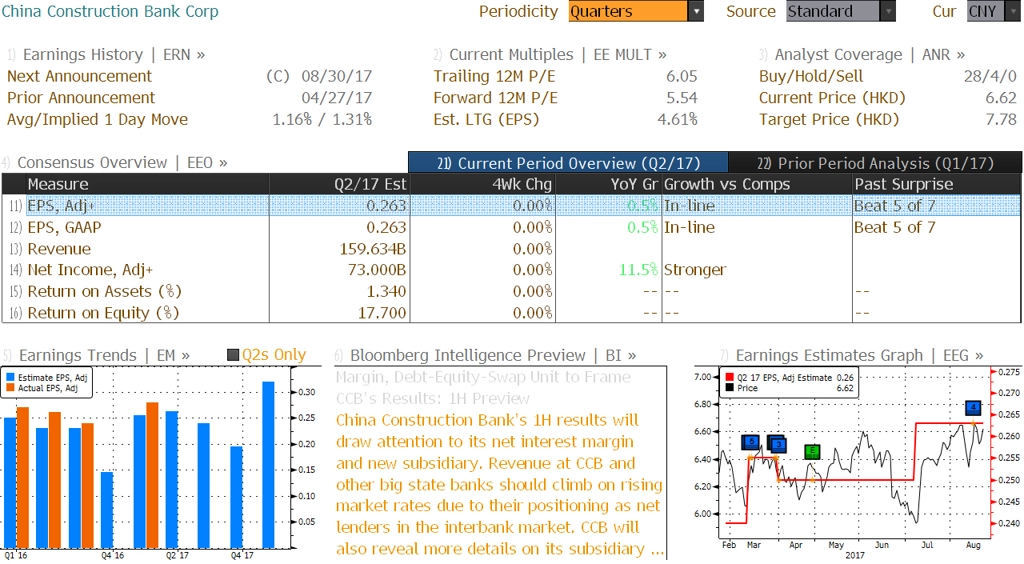
Task: Click the Net Income YoY growth 11.5%
Action: click(638, 270)
